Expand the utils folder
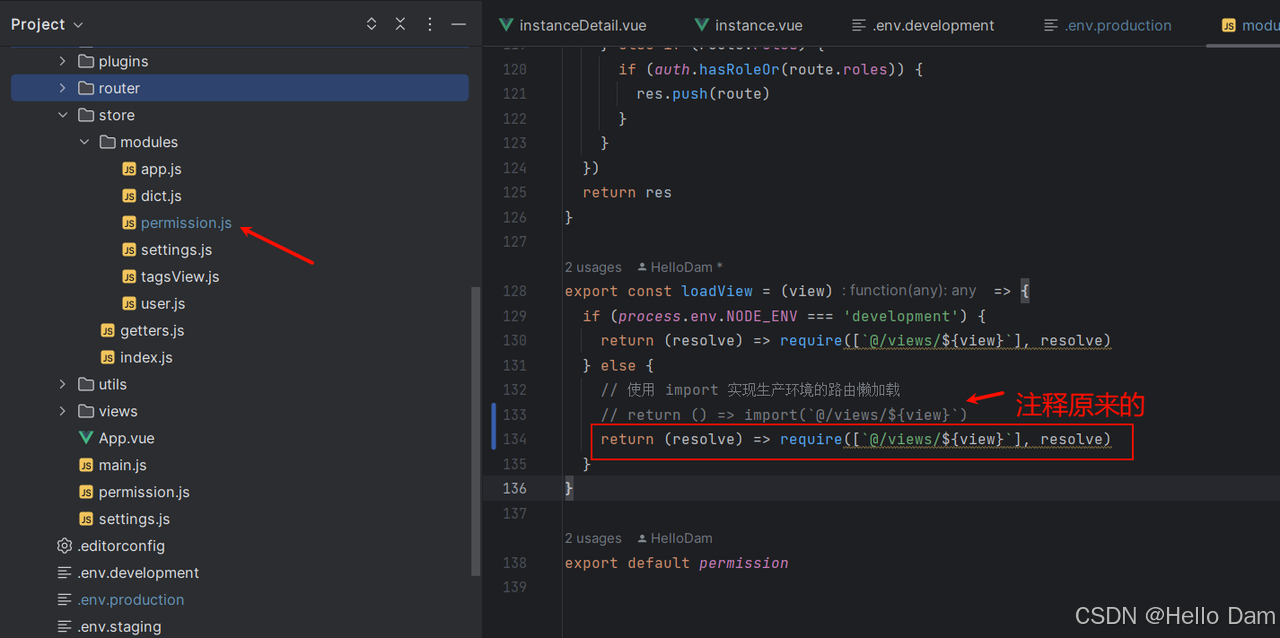The image size is (1280, 638). pyautogui.click(x=63, y=384)
